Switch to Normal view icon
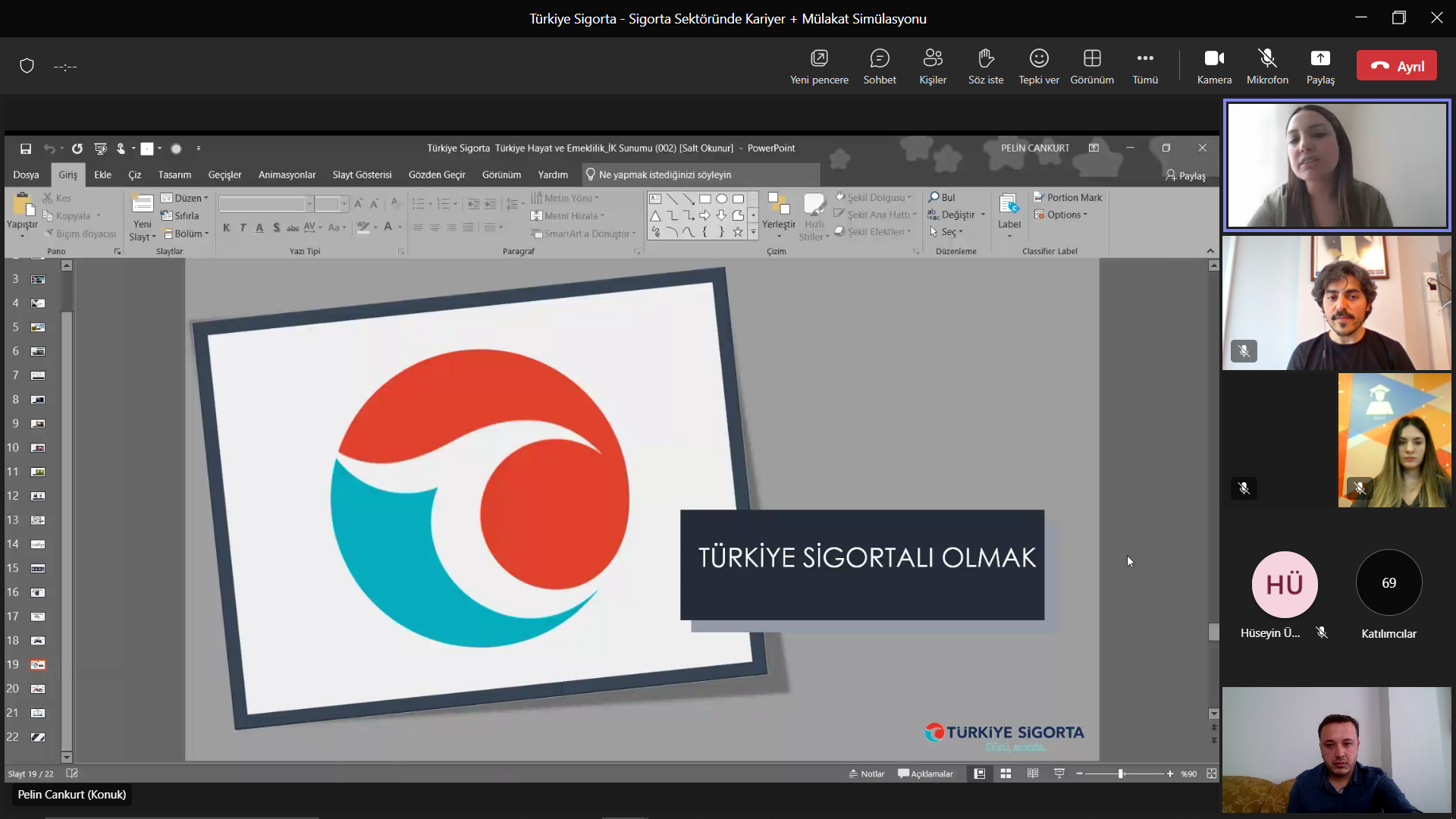This screenshot has height=819, width=1456. (980, 773)
